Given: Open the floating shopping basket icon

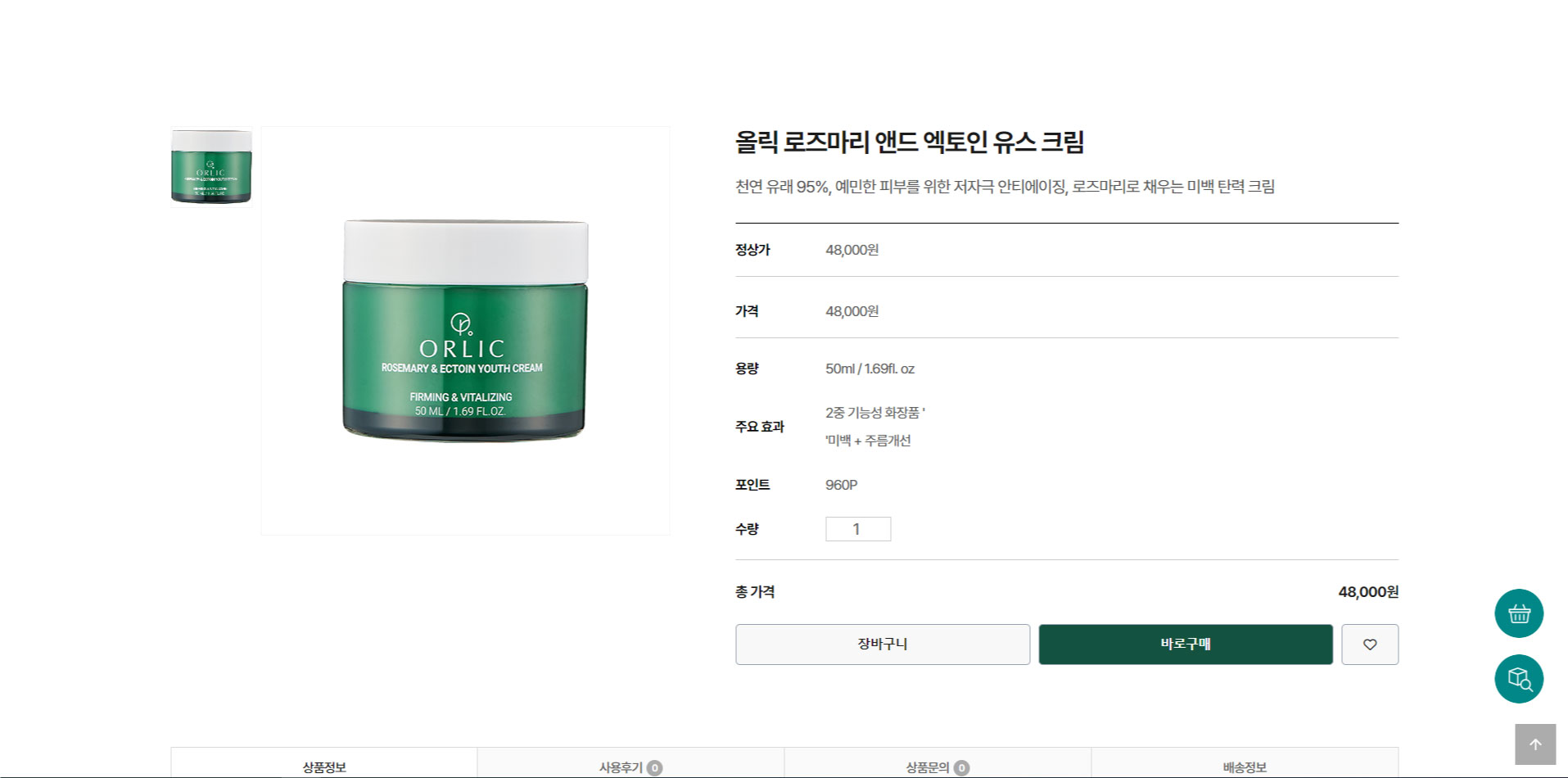Looking at the screenshot, I should [x=1519, y=613].
